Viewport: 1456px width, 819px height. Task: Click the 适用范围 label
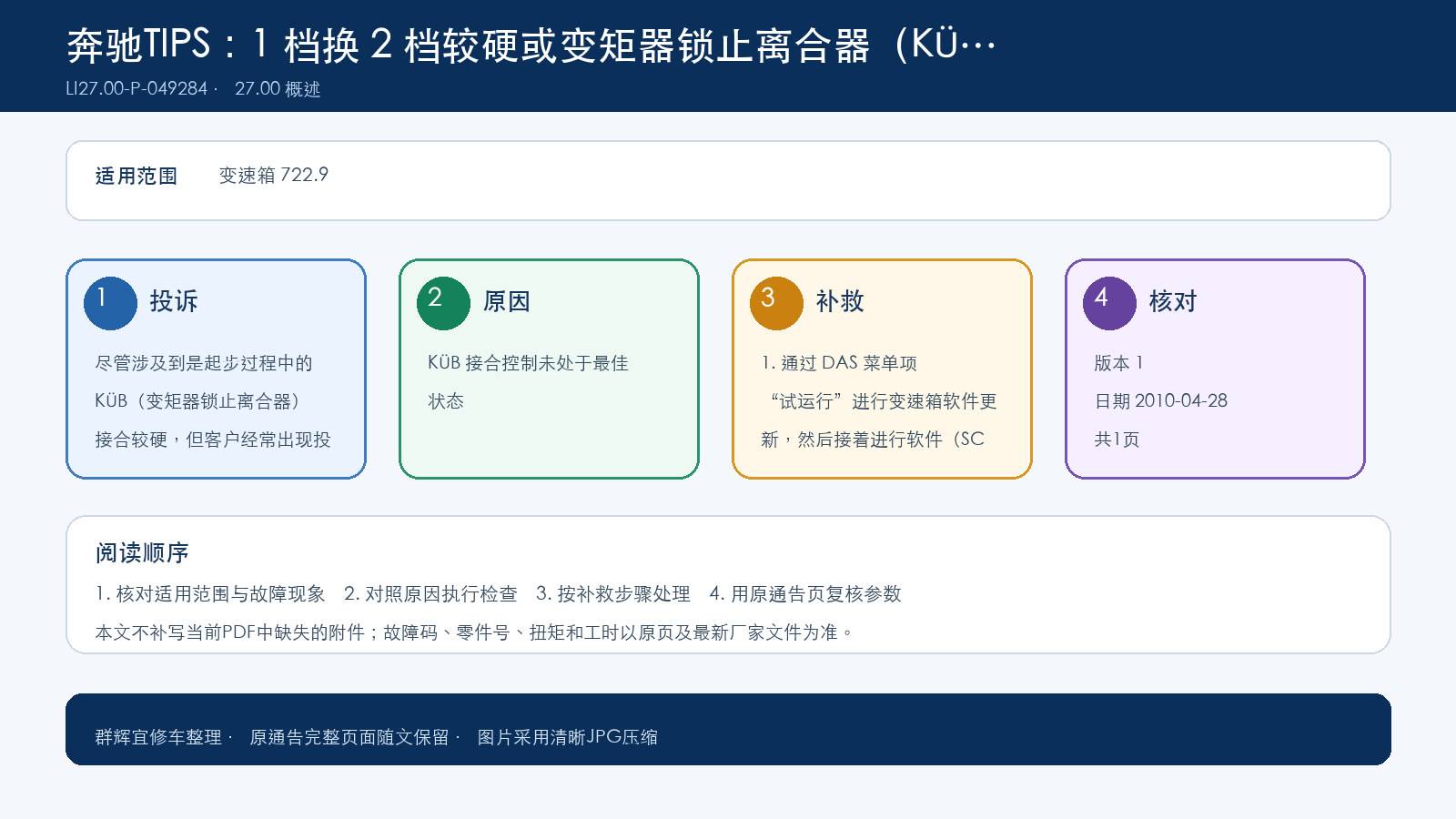tap(136, 176)
